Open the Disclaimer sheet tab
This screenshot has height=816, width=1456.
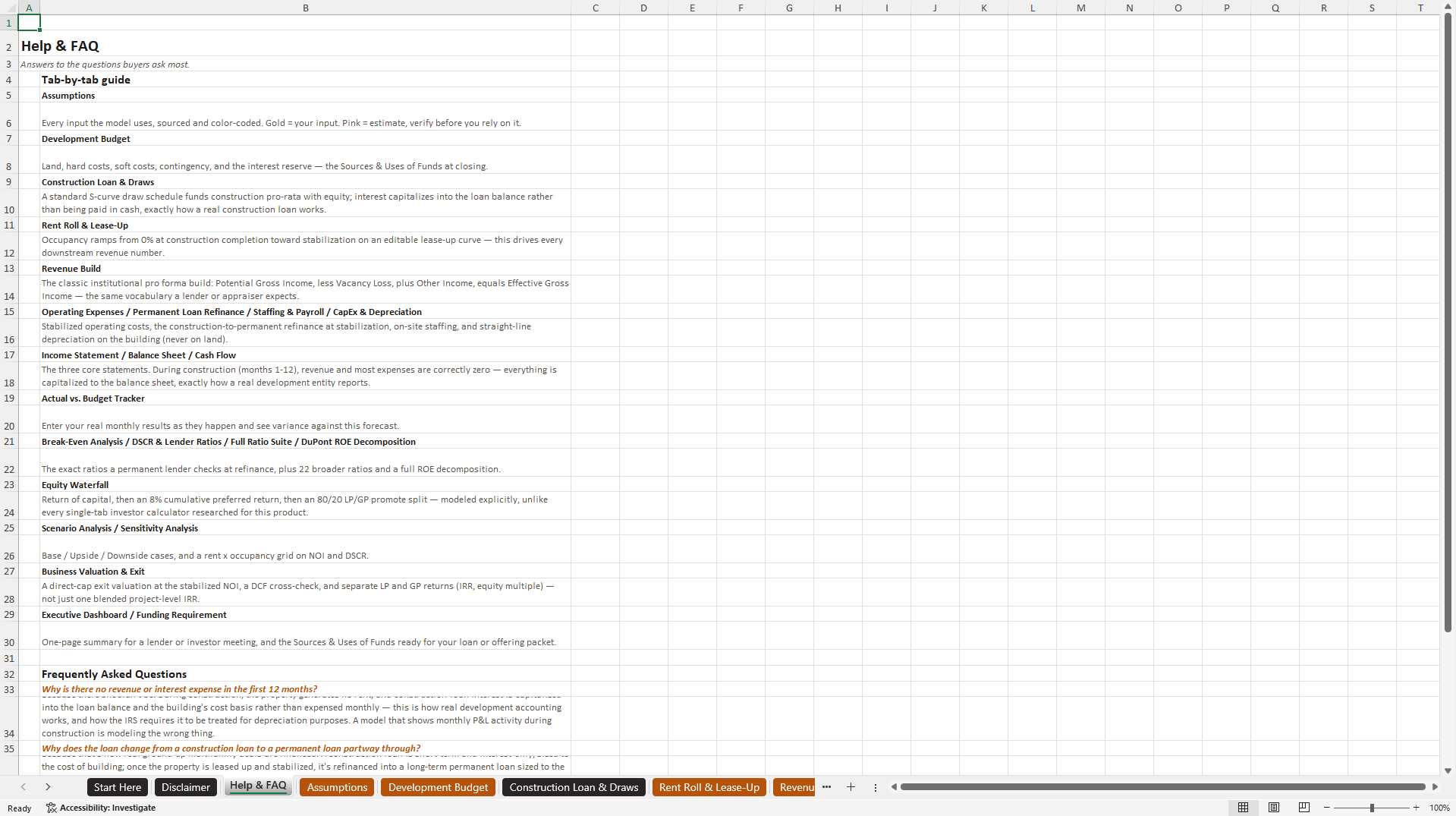pos(185,787)
